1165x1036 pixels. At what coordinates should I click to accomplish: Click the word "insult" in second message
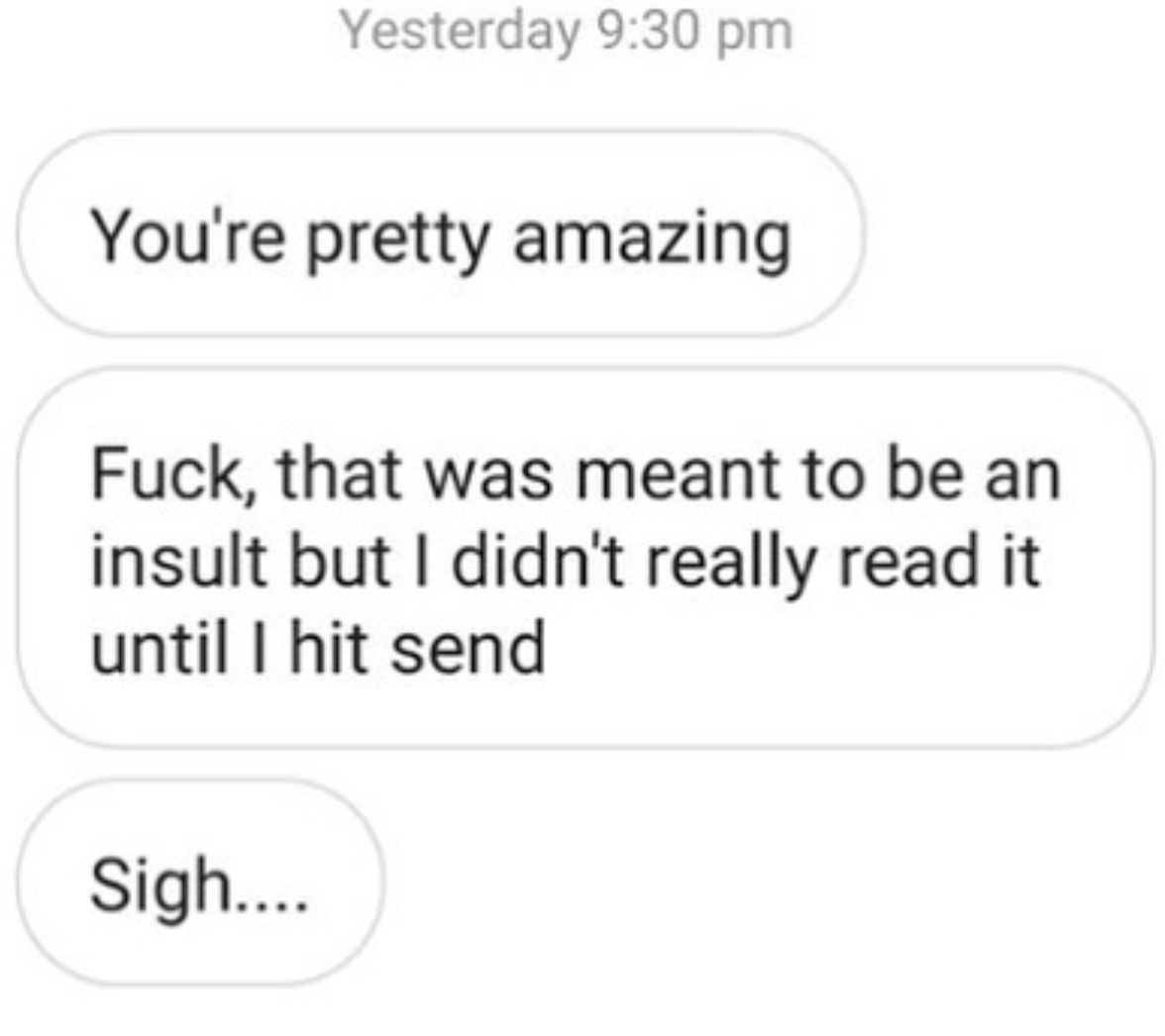pyautogui.click(x=178, y=561)
